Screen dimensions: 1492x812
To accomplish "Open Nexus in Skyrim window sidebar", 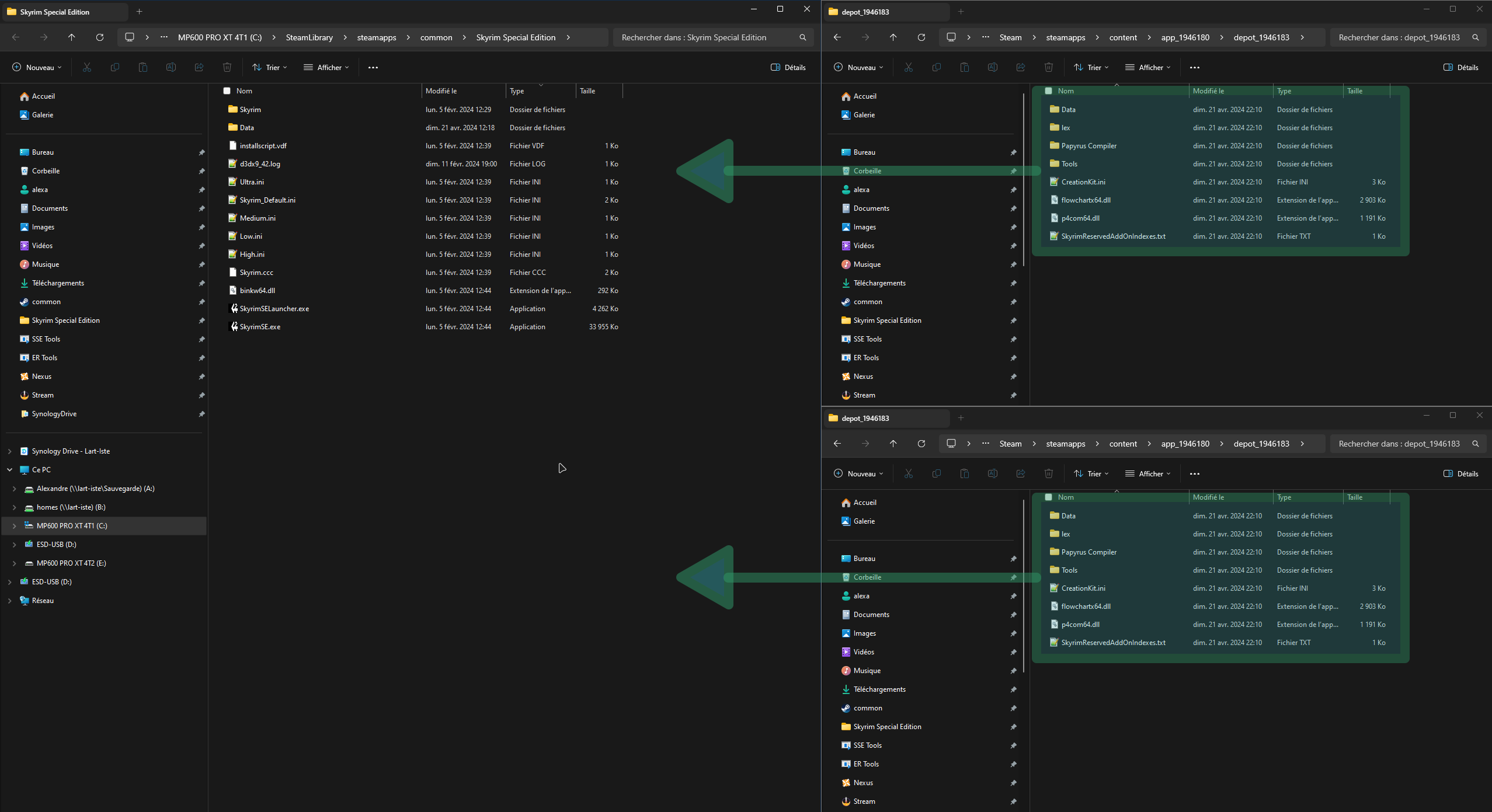I will pos(41,377).
